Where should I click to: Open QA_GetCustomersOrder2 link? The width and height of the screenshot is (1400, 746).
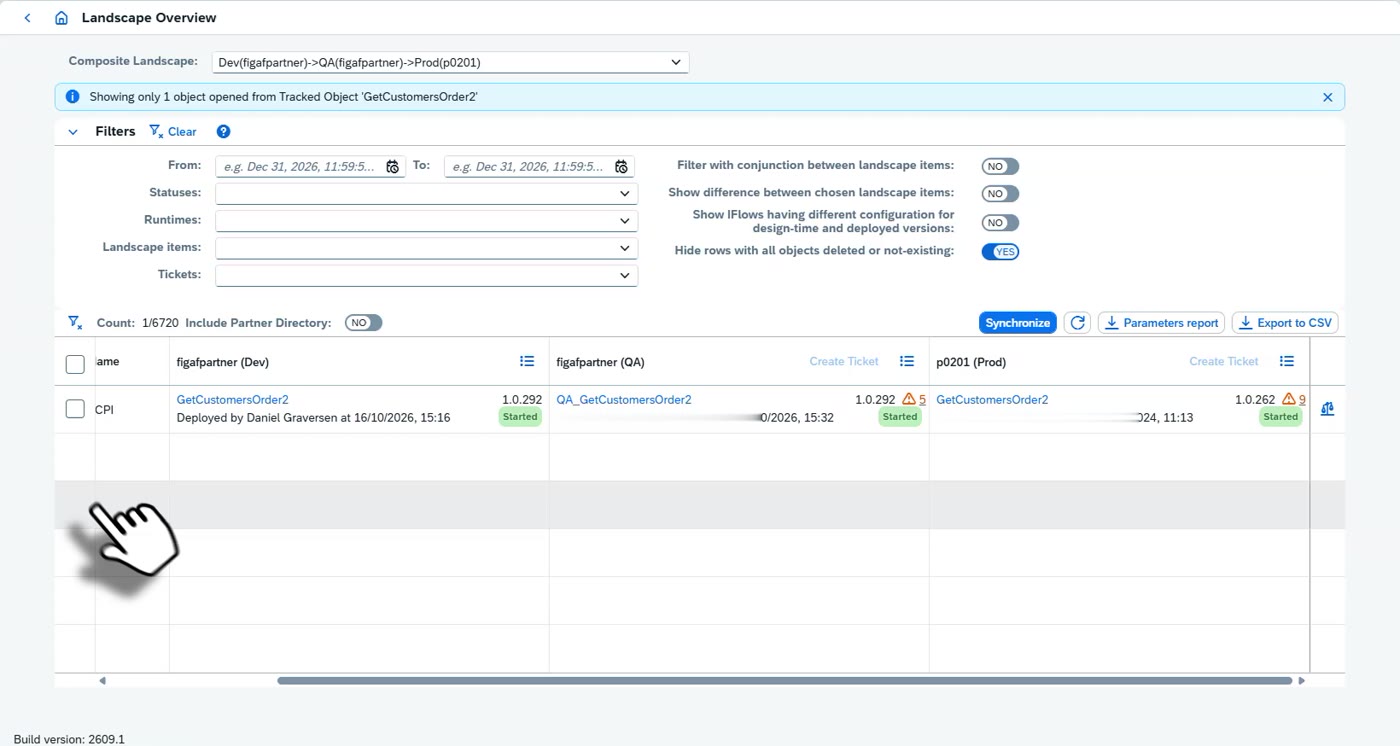click(x=624, y=400)
